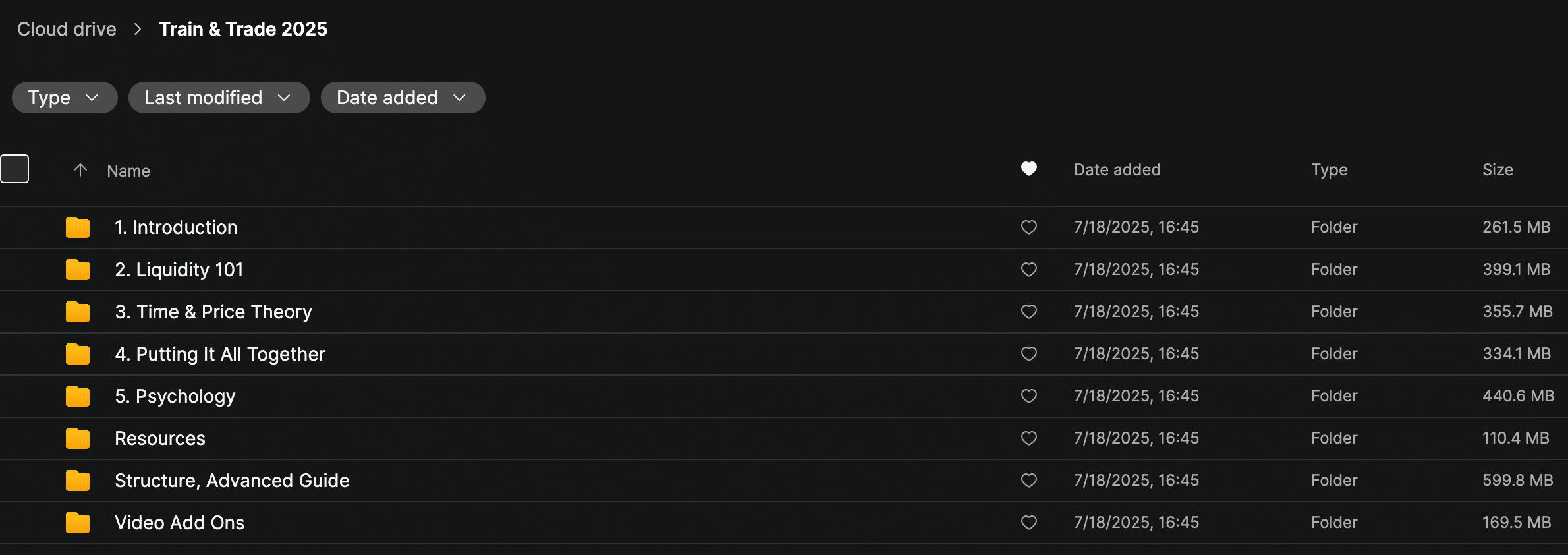
Task: Sort by the Size column header
Action: click(1497, 170)
